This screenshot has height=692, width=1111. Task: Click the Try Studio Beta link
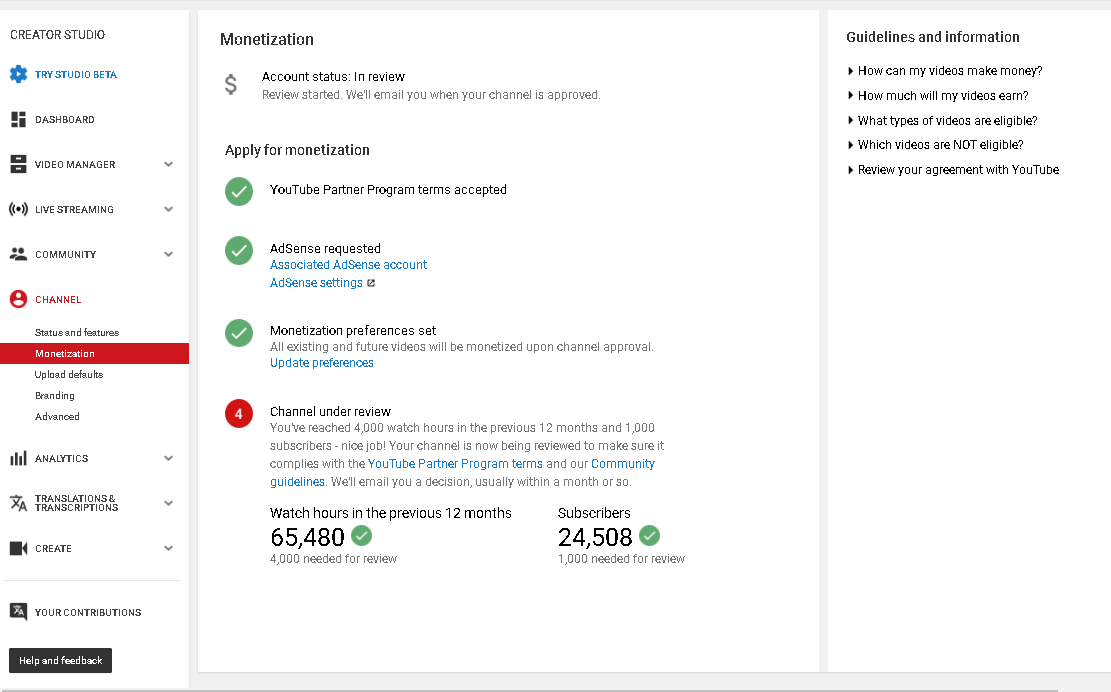(x=76, y=74)
